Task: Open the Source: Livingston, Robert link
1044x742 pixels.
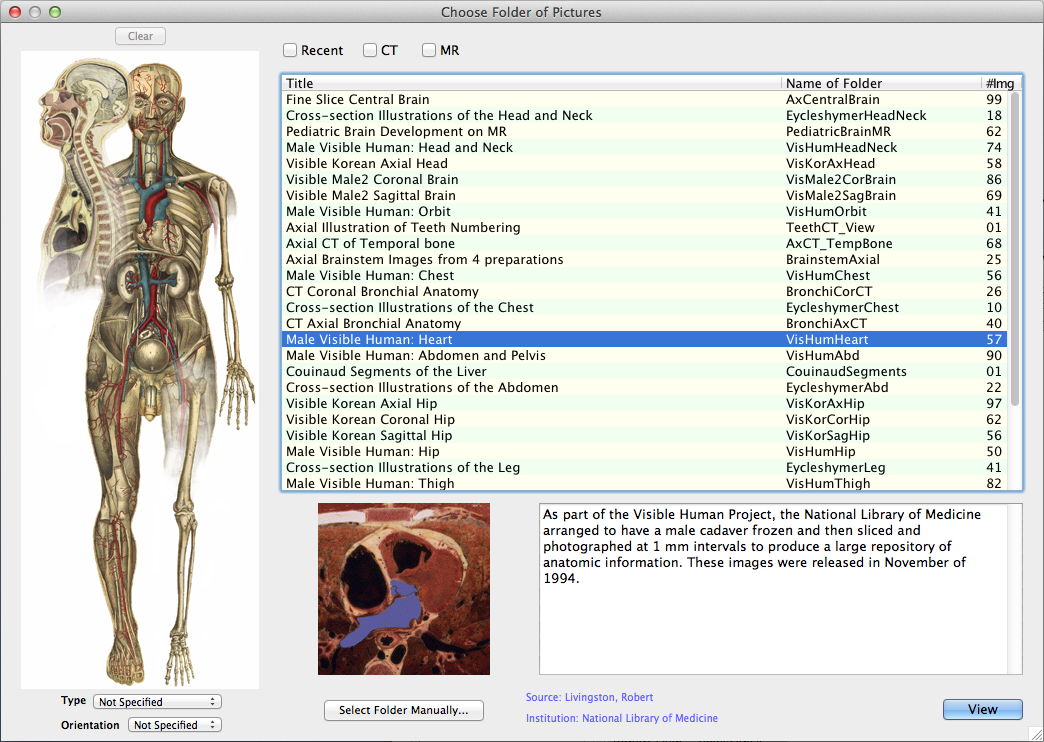Action: click(x=589, y=697)
